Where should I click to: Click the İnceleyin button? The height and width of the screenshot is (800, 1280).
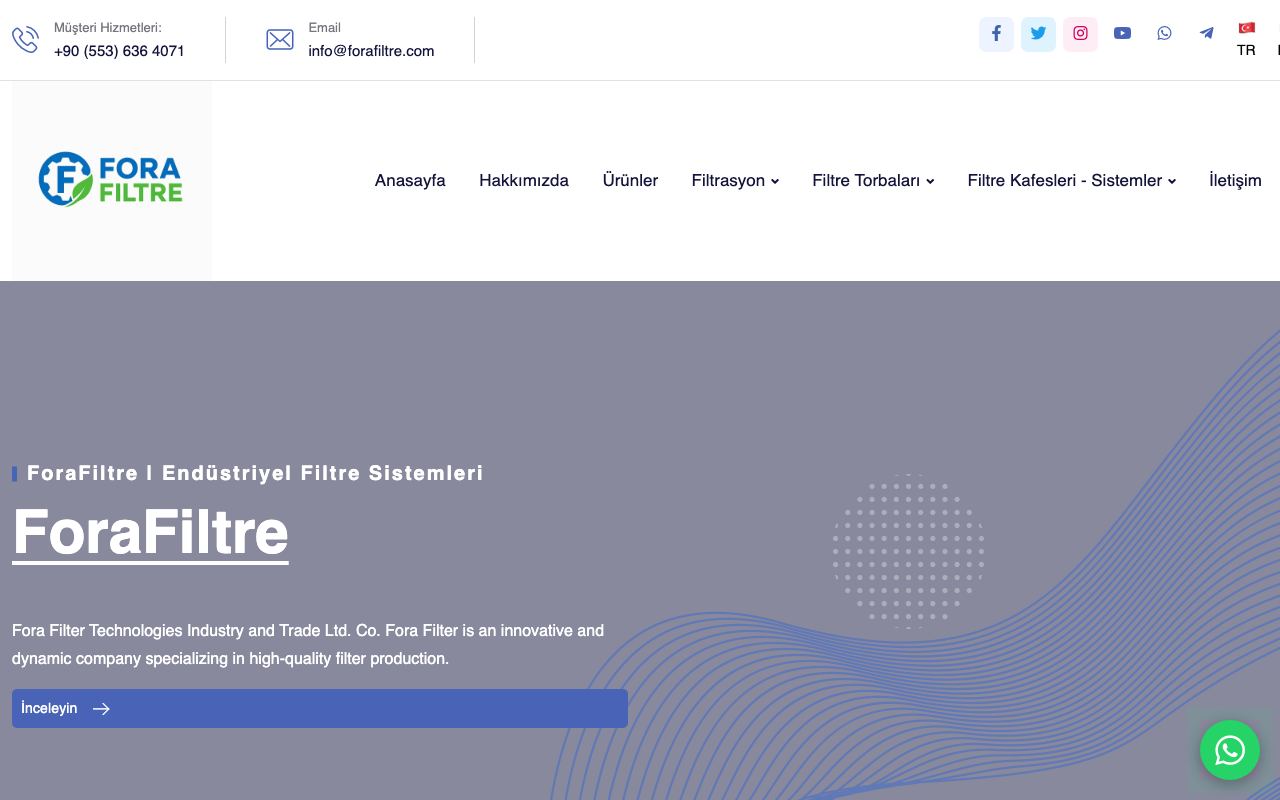320,708
